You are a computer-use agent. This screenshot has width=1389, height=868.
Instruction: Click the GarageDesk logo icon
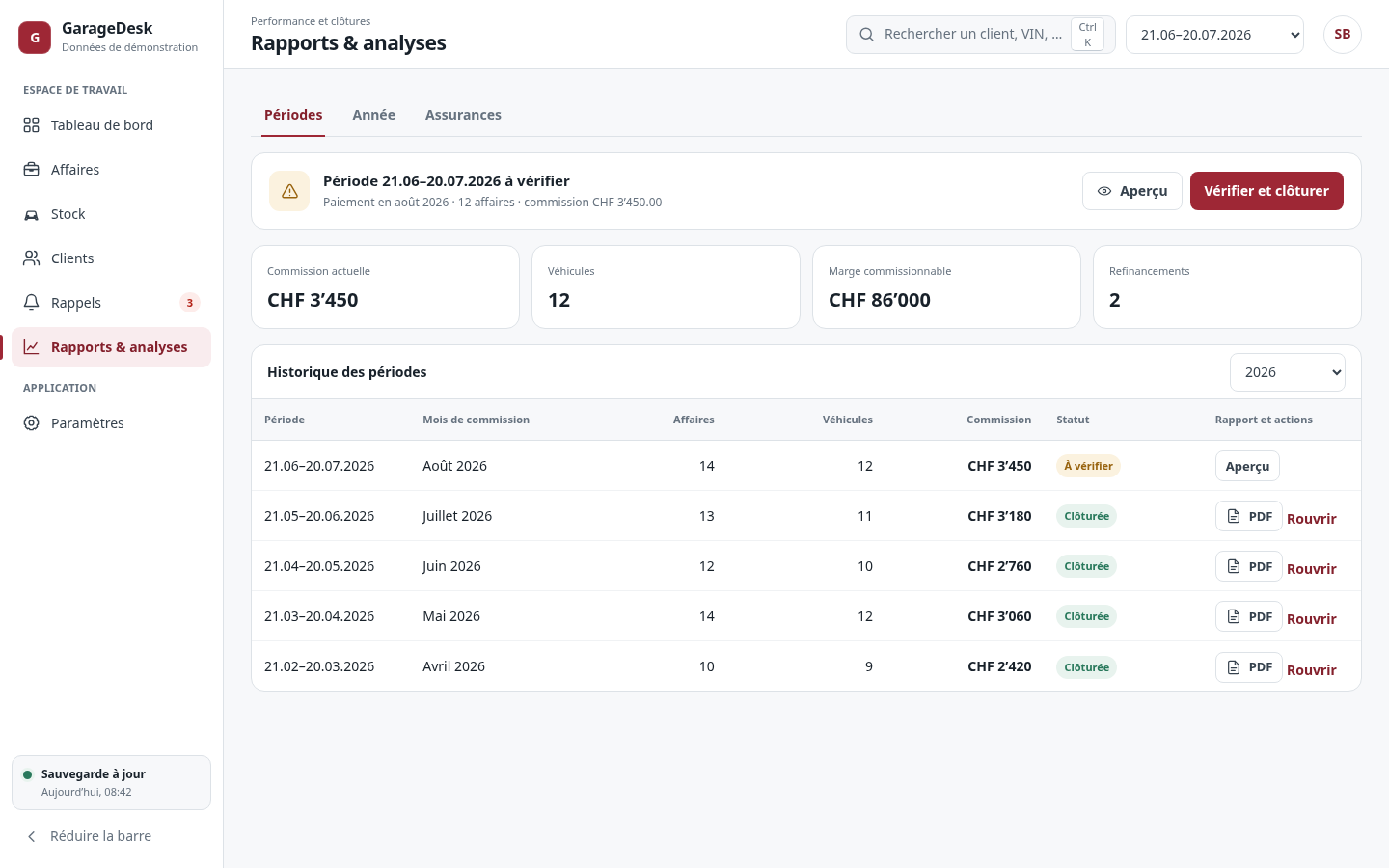35,38
